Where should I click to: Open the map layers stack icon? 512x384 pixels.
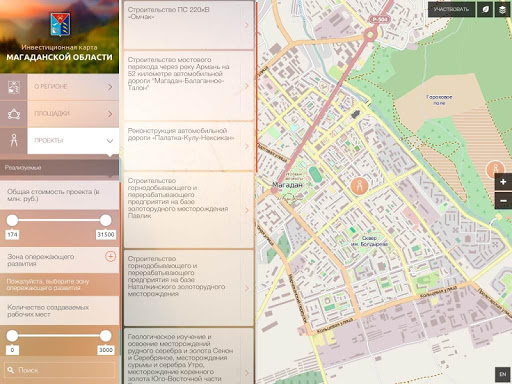(502, 10)
